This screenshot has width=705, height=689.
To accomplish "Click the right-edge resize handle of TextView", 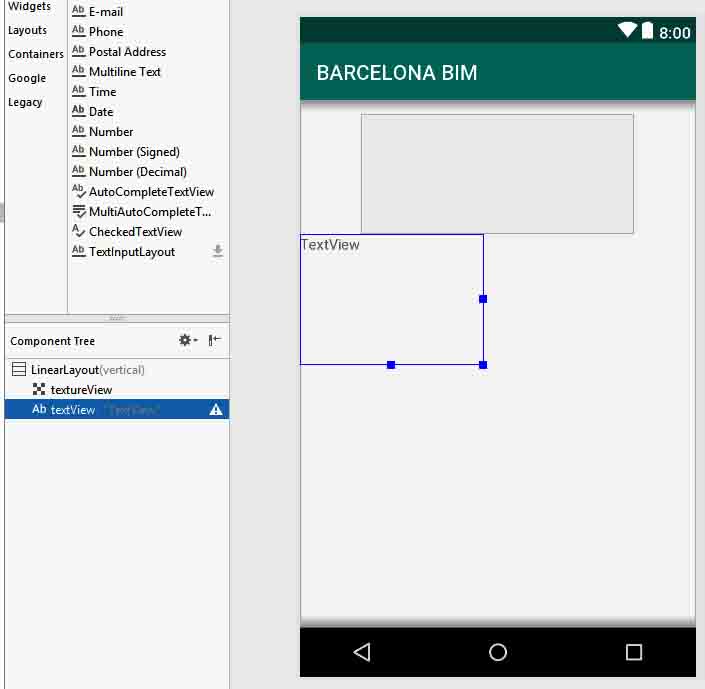I will point(483,299).
